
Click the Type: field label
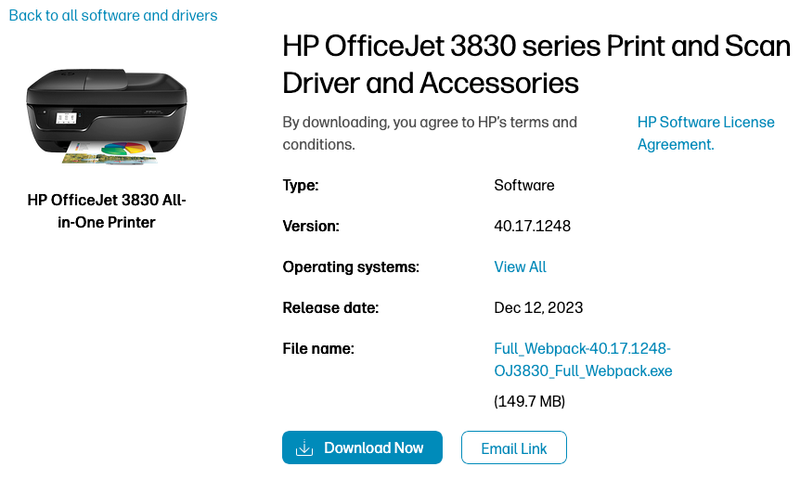300,185
